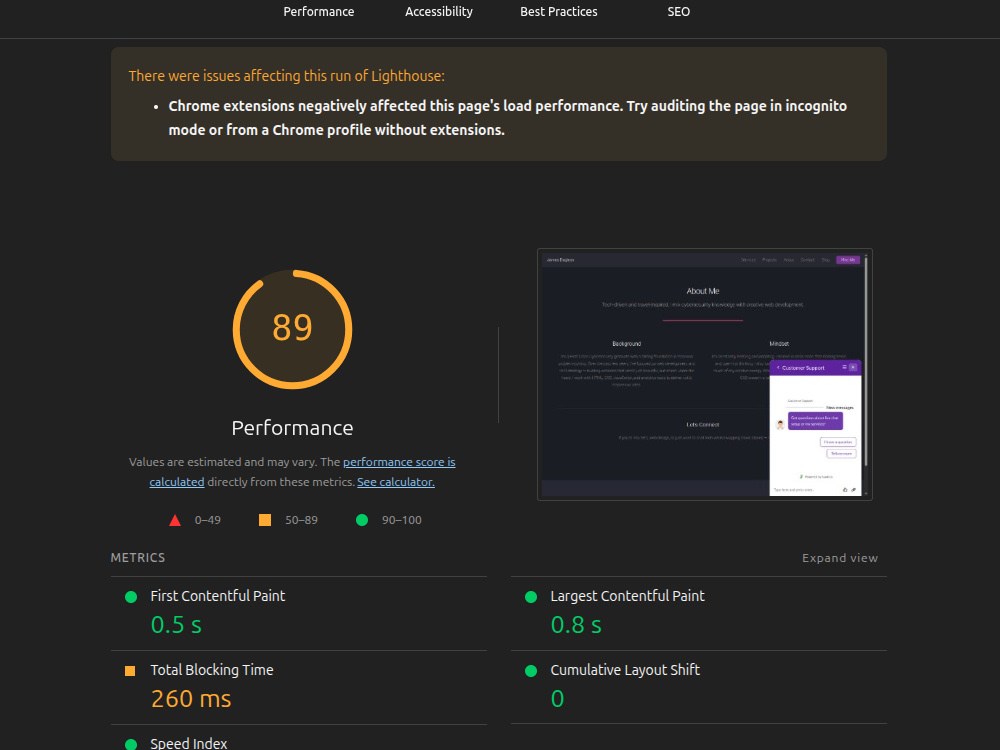Jump to the SEO category tab
The height and width of the screenshot is (750, 1000).
(679, 11)
